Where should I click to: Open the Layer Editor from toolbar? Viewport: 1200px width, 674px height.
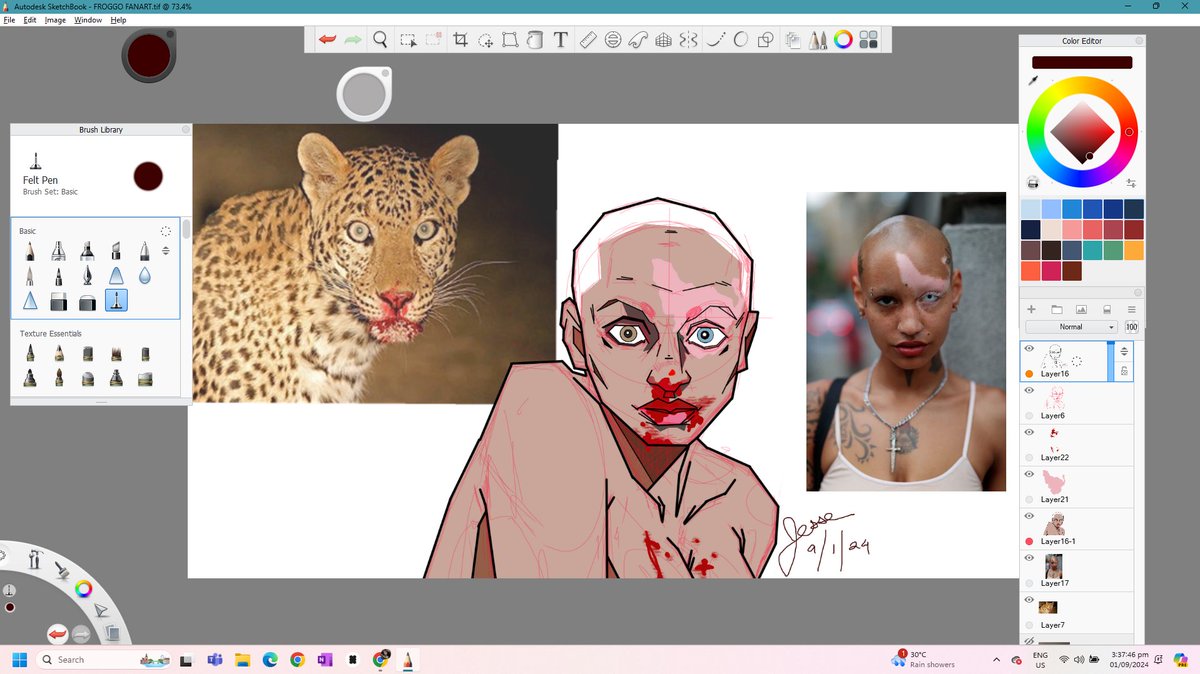[793, 40]
